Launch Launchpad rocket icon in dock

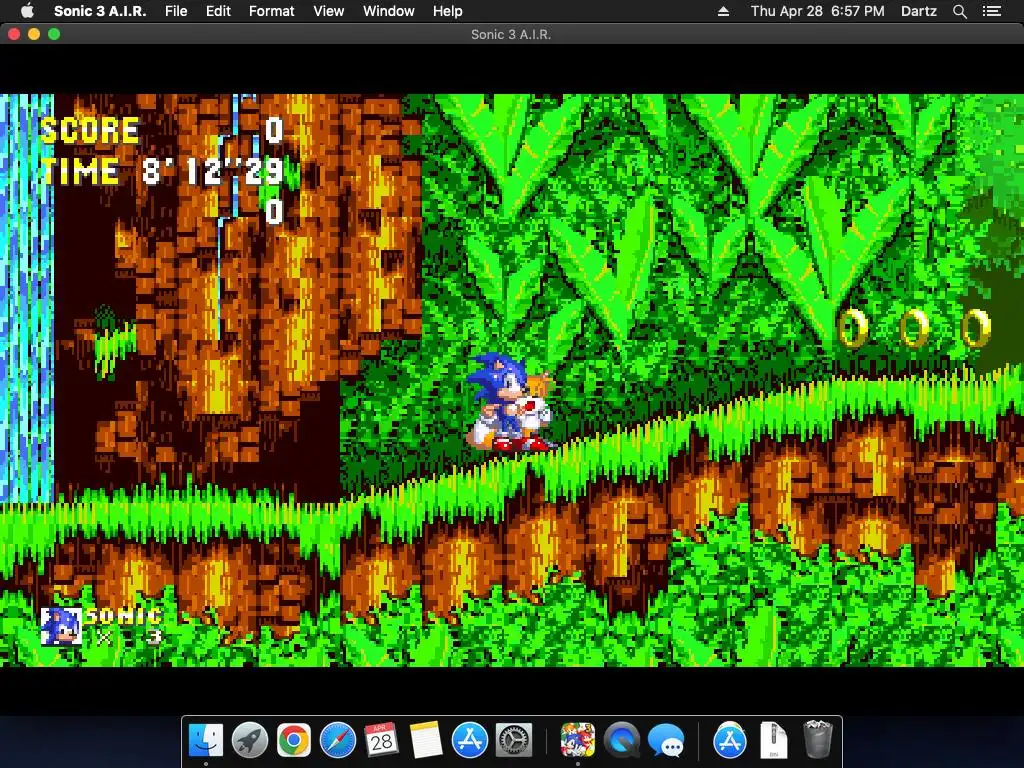point(249,740)
